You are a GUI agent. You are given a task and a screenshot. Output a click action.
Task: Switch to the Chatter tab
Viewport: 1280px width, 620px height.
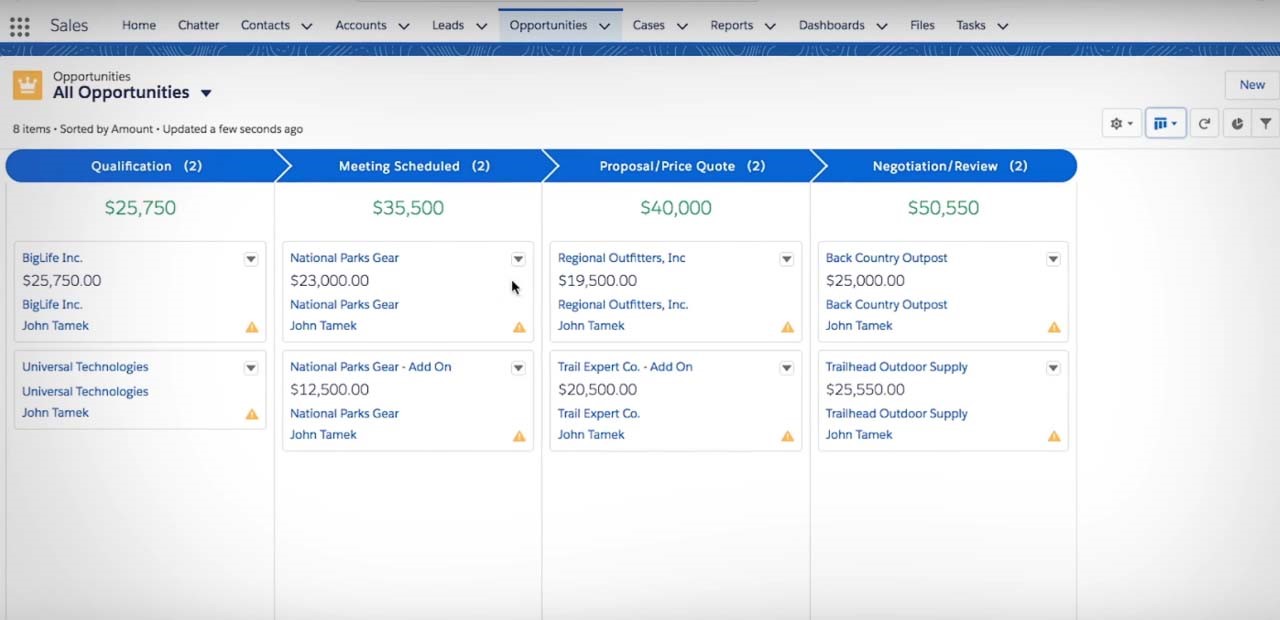(198, 25)
